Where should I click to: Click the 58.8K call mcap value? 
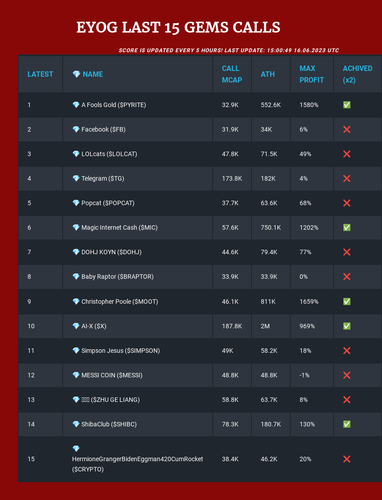230,400
